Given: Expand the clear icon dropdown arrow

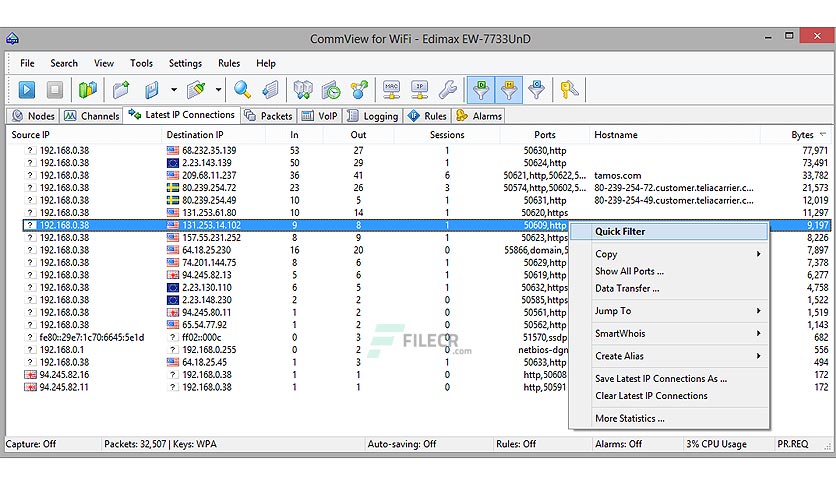Looking at the screenshot, I should [219, 90].
